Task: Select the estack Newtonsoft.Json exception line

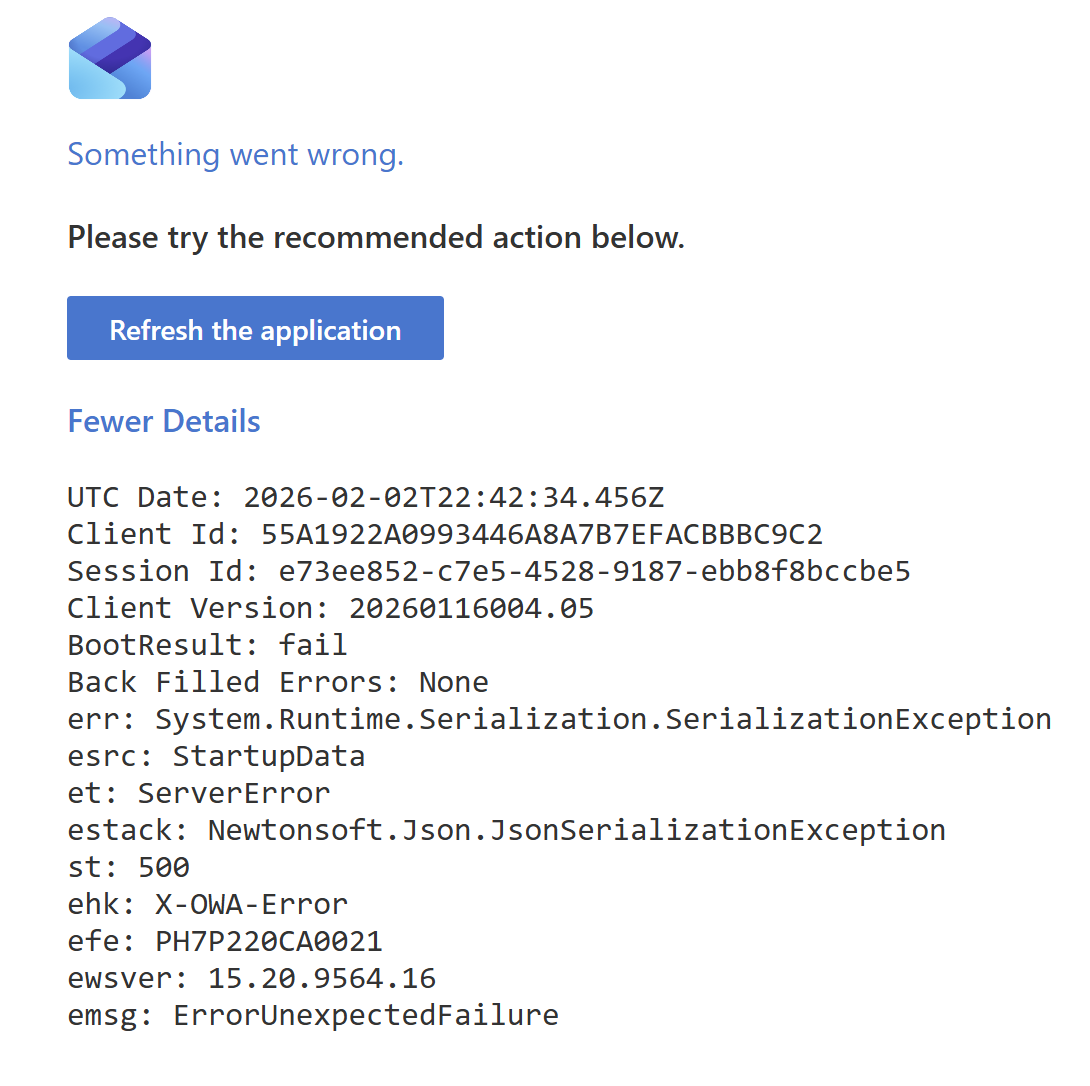Action: coord(507,831)
